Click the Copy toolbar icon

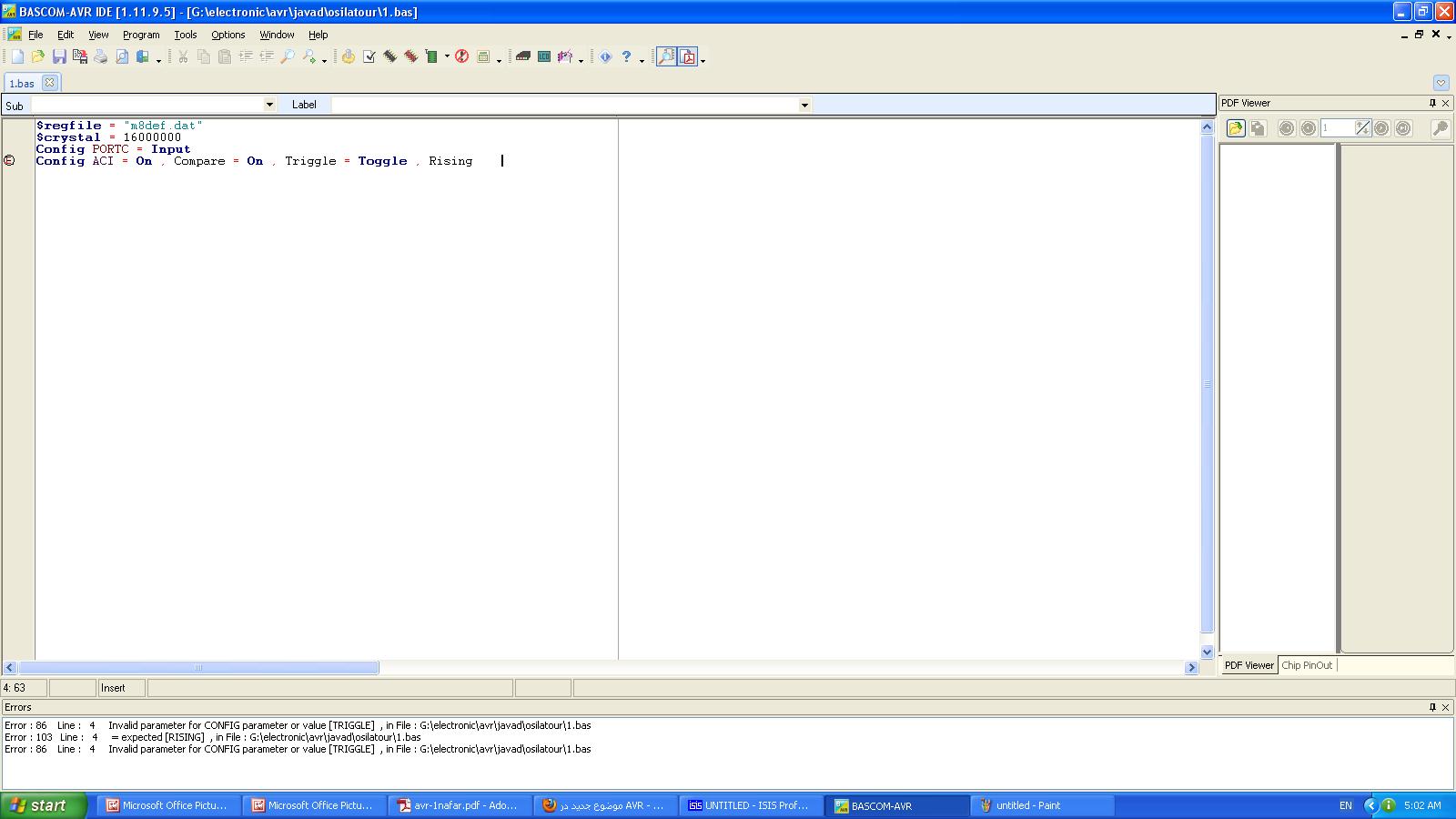click(x=204, y=56)
